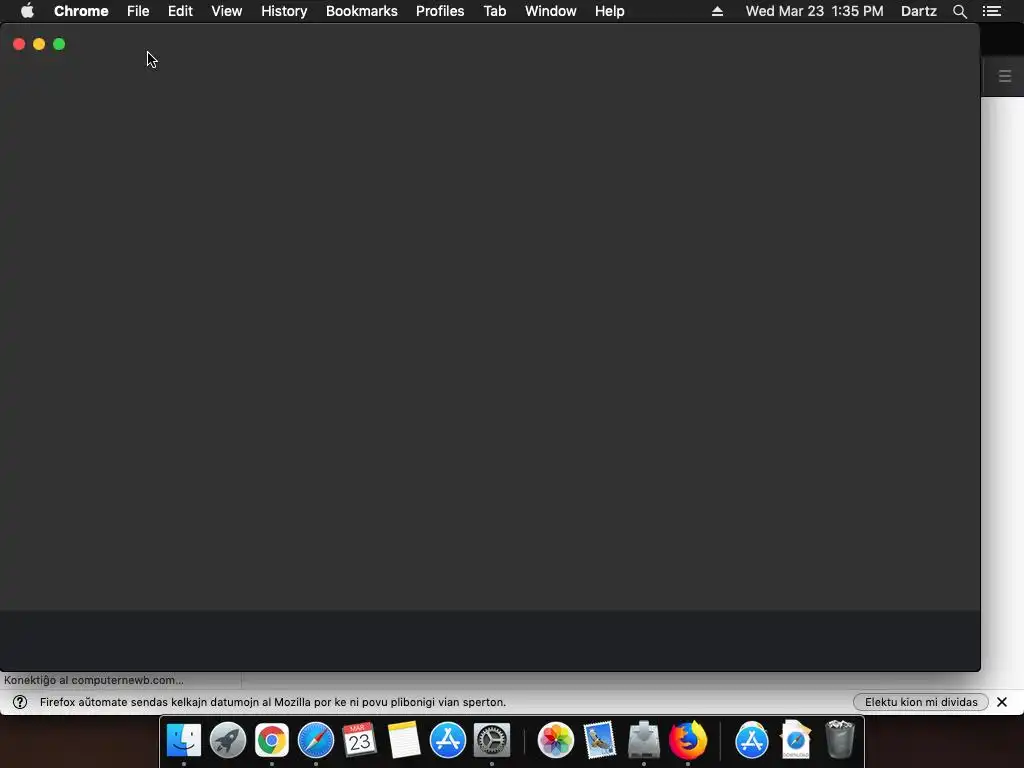Open the Edit menu
Image resolution: width=1024 pixels, height=768 pixels.
pyautogui.click(x=180, y=11)
